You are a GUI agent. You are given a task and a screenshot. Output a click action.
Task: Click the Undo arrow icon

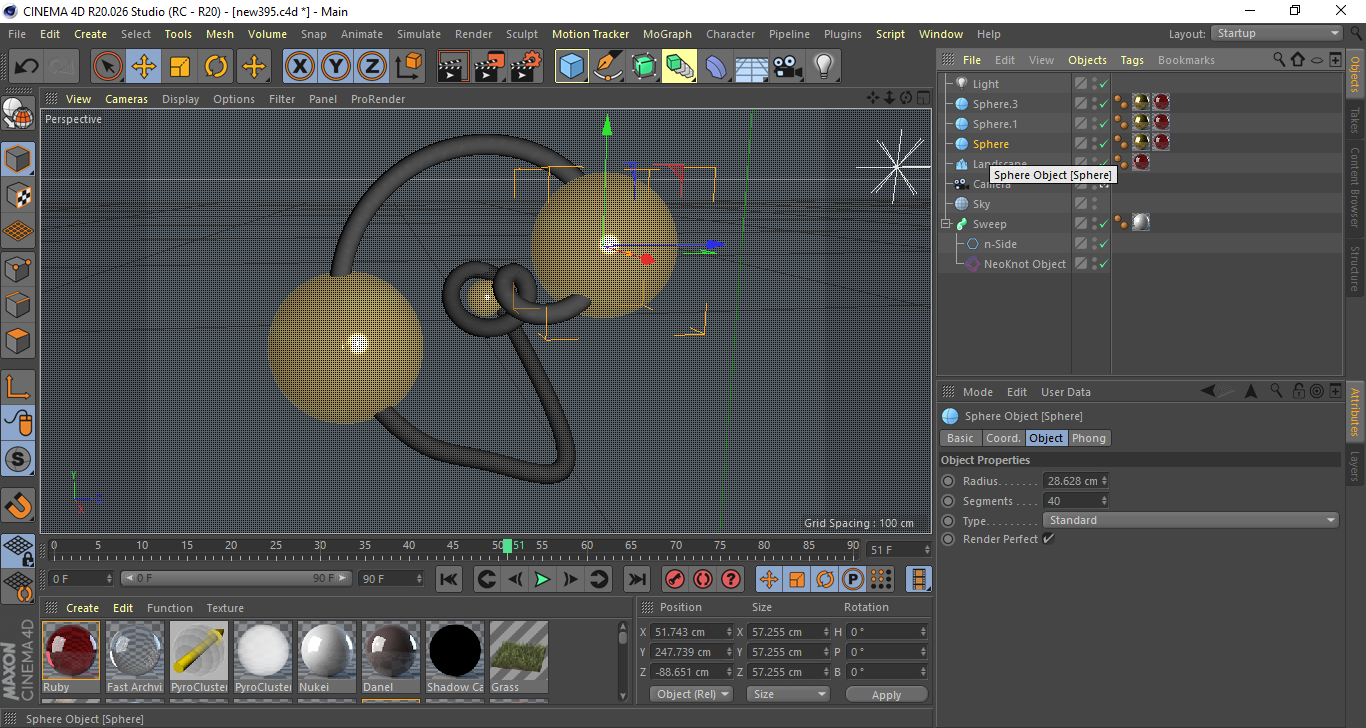(27, 67)
